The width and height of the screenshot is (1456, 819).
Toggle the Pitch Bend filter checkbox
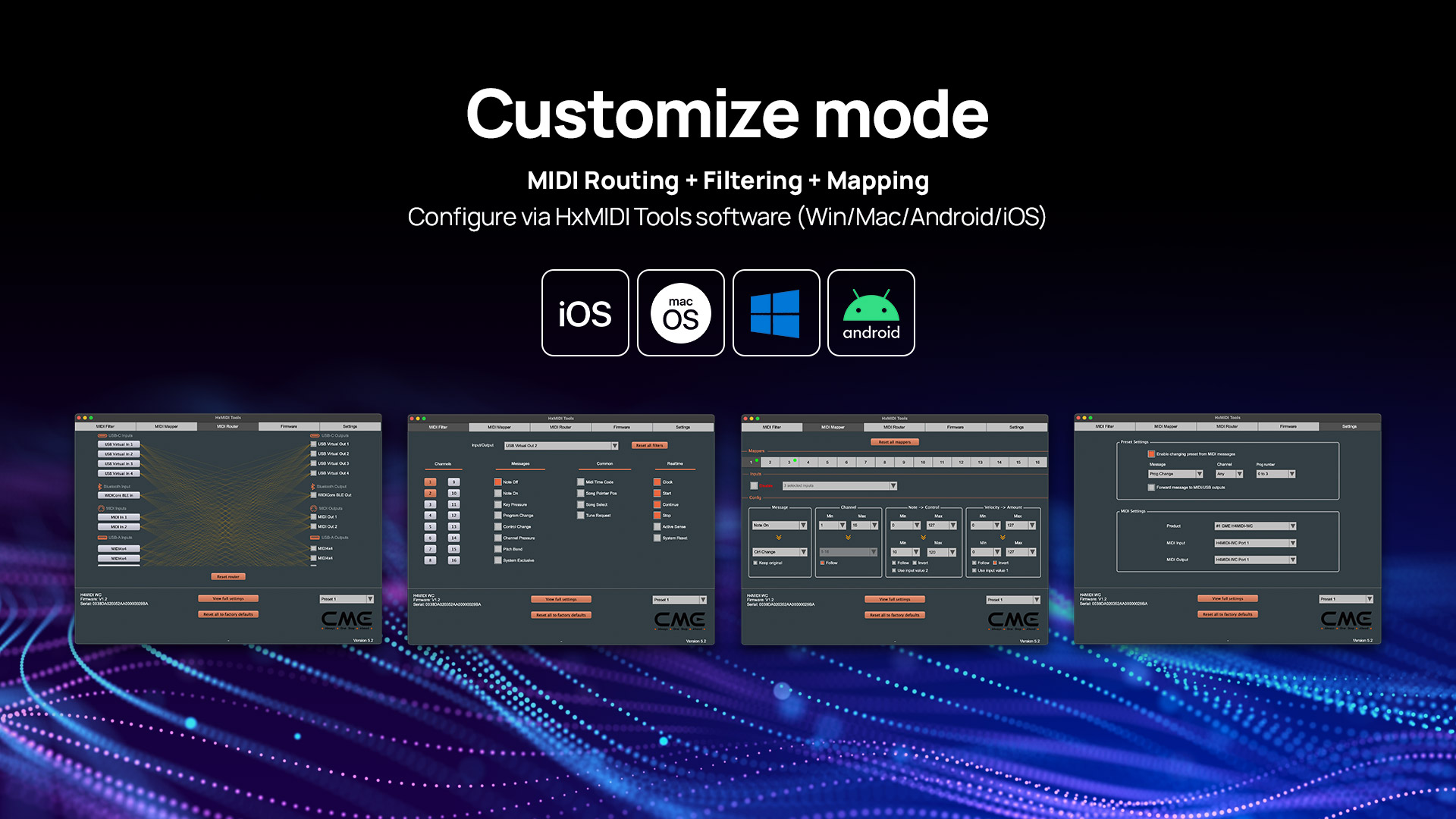click(497, 549)
